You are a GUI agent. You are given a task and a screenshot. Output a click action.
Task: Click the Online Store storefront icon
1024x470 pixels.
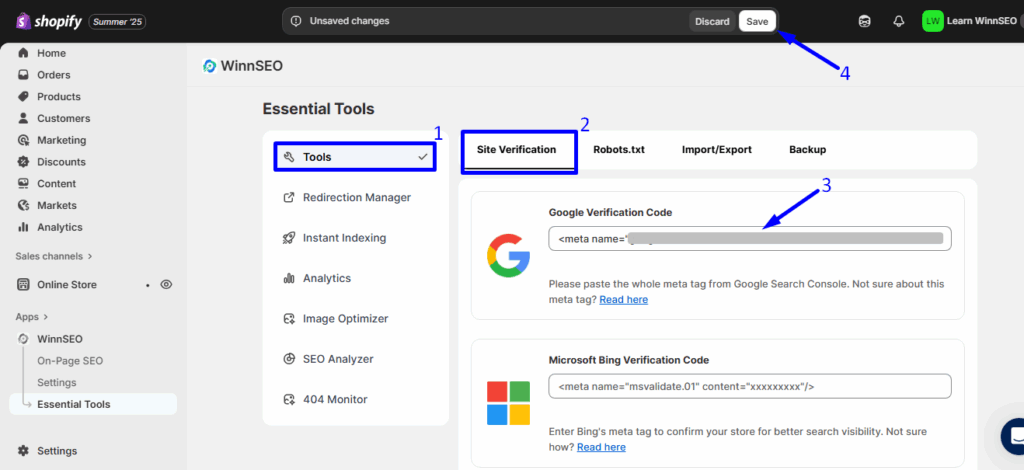tap(24, 285)
